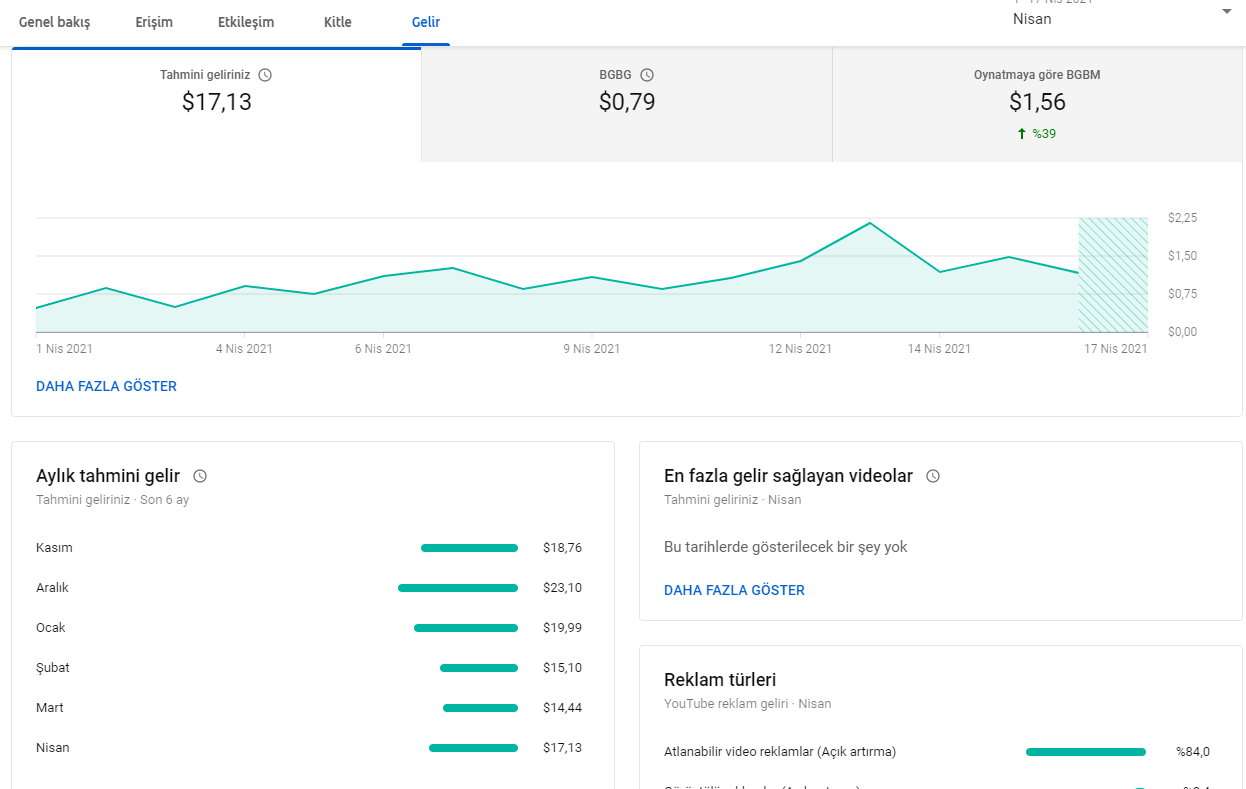
Task: Select the Oynatmaya göre BGBM metric card
Action: (1037, 102)
